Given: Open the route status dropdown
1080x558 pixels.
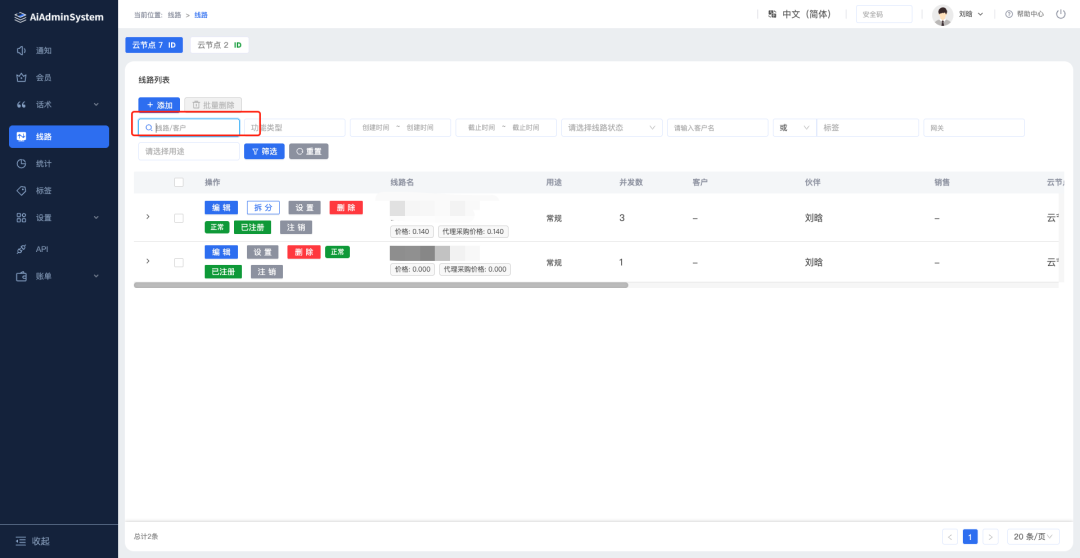Looking at the screenshot, I should (612, 128).
